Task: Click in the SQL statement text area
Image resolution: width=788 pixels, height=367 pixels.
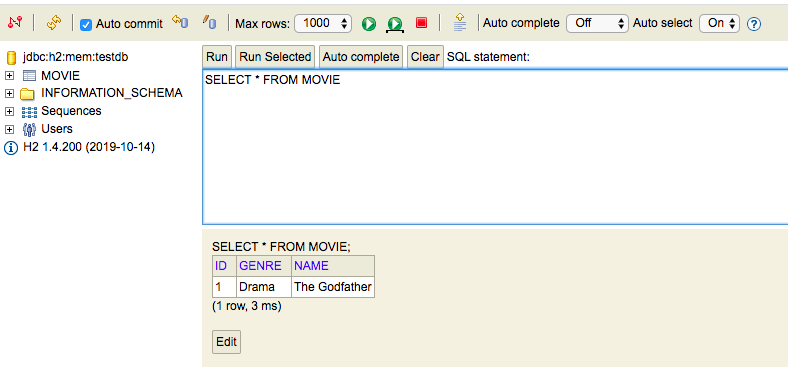Action: pyautogui.click(x=495, y=147)
